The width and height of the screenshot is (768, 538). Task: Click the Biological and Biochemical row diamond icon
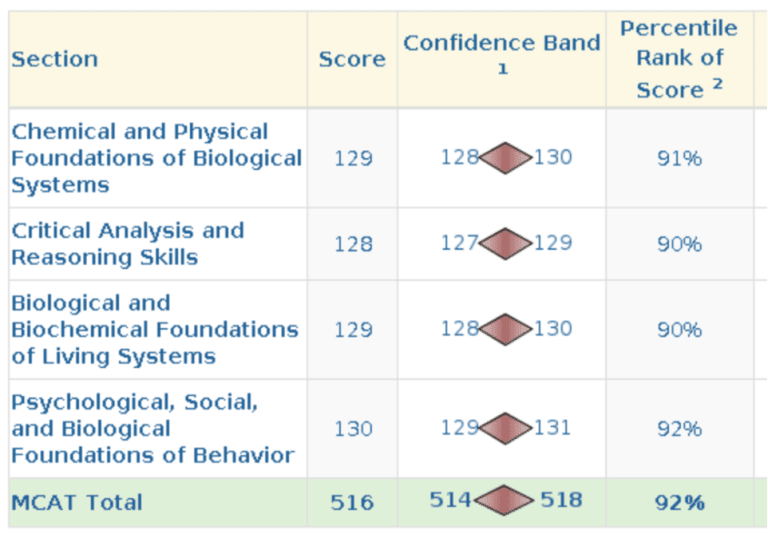click(x=506, y=329)
